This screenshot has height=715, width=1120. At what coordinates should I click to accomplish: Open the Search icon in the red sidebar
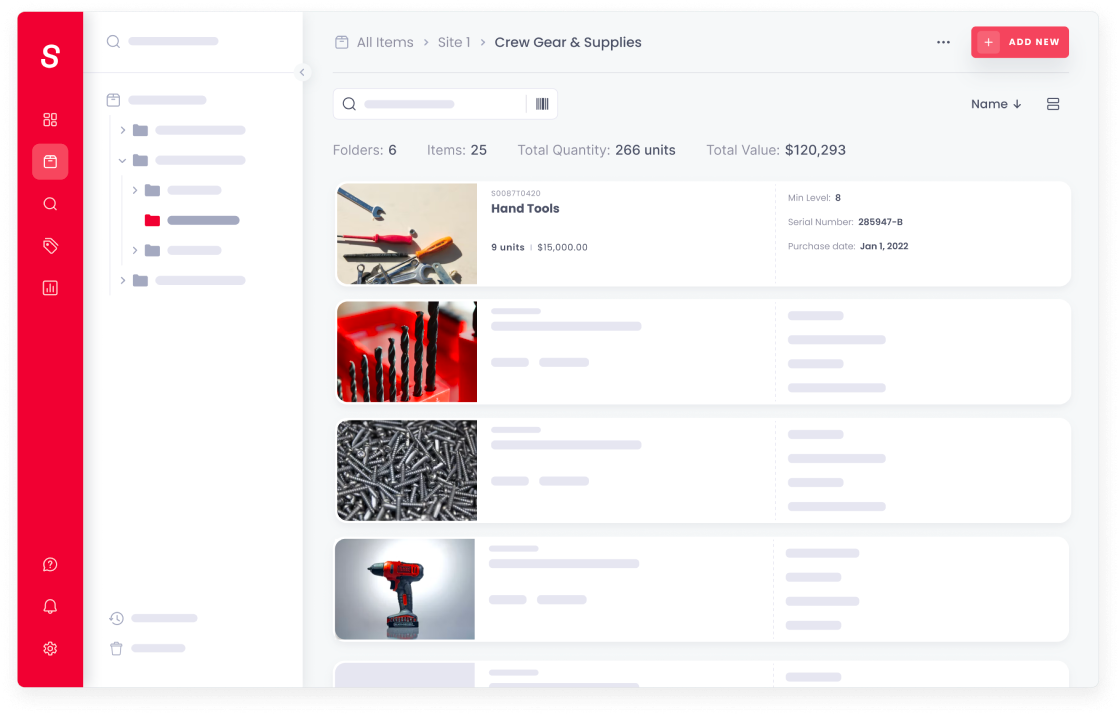point(50,203)
